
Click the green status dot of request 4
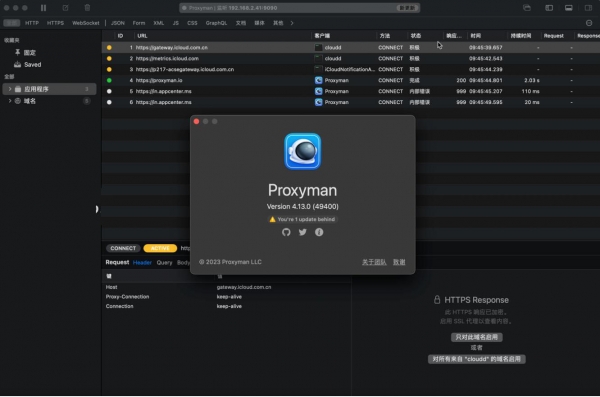tap(109, 80)
